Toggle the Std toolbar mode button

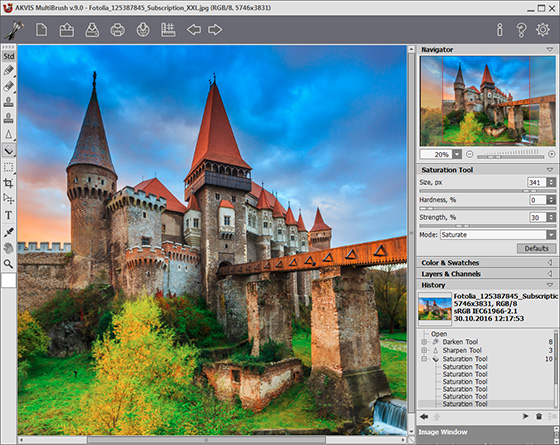(9, 56)
